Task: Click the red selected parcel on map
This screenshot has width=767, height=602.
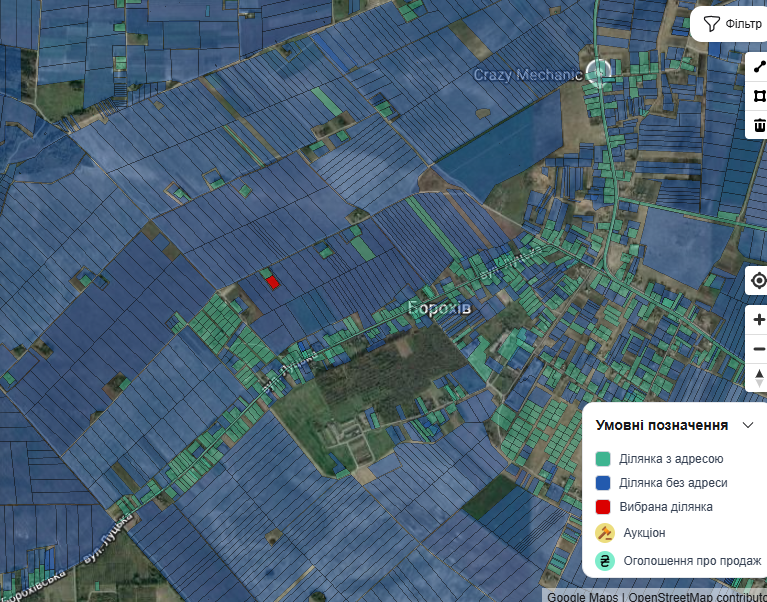Action: (x=273, y=282)
